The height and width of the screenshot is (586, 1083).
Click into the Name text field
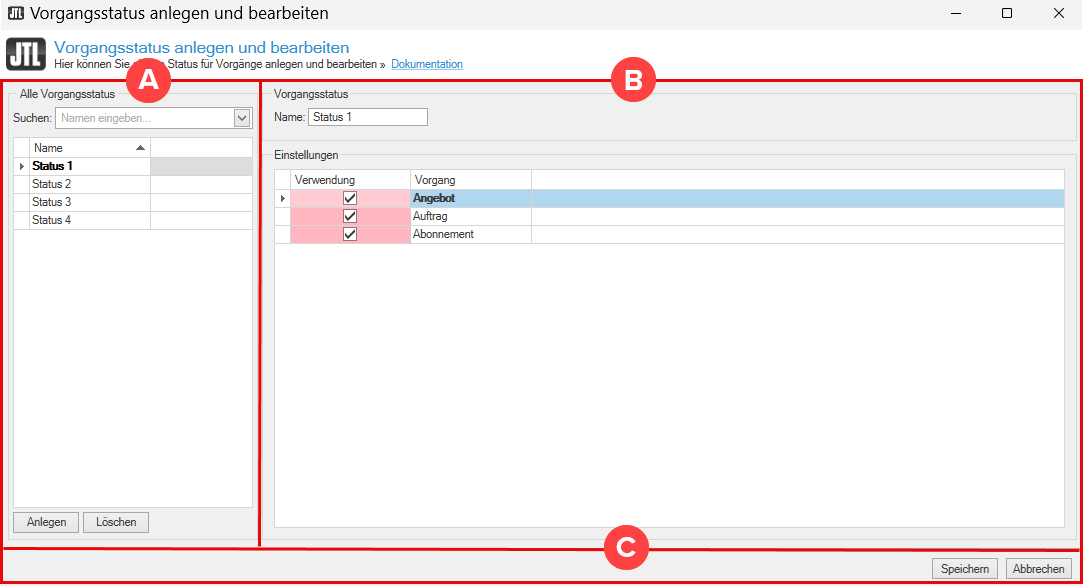click(367, 117)
